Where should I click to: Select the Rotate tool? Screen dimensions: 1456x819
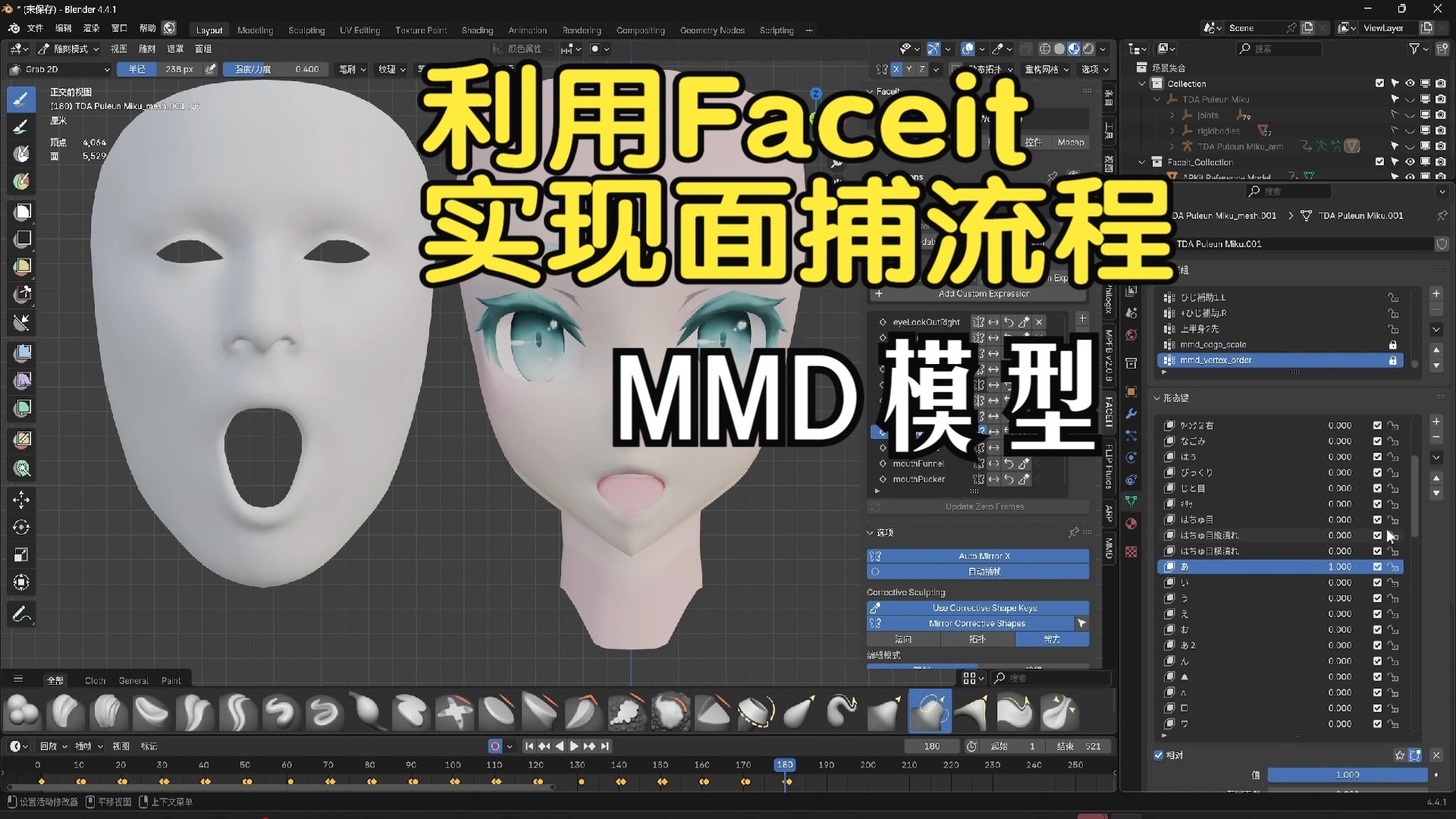click(x=21, y=527)
